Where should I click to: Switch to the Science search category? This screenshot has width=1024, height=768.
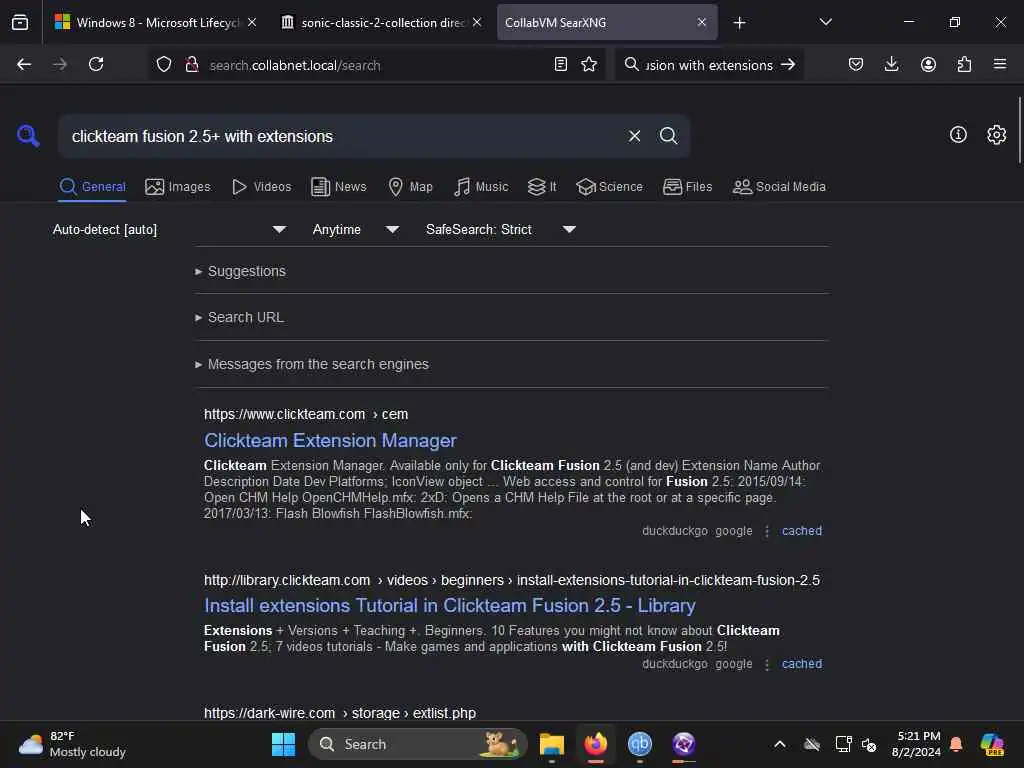click(x=609, y=187)
